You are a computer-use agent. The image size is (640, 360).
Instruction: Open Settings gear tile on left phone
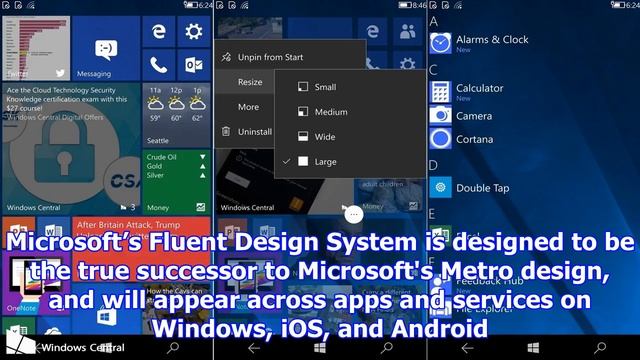193,31
